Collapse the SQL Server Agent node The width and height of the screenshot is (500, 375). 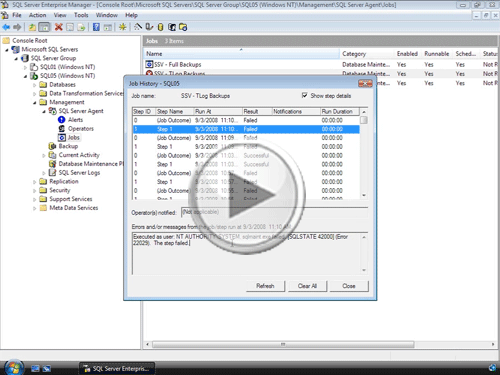[44, 111]
